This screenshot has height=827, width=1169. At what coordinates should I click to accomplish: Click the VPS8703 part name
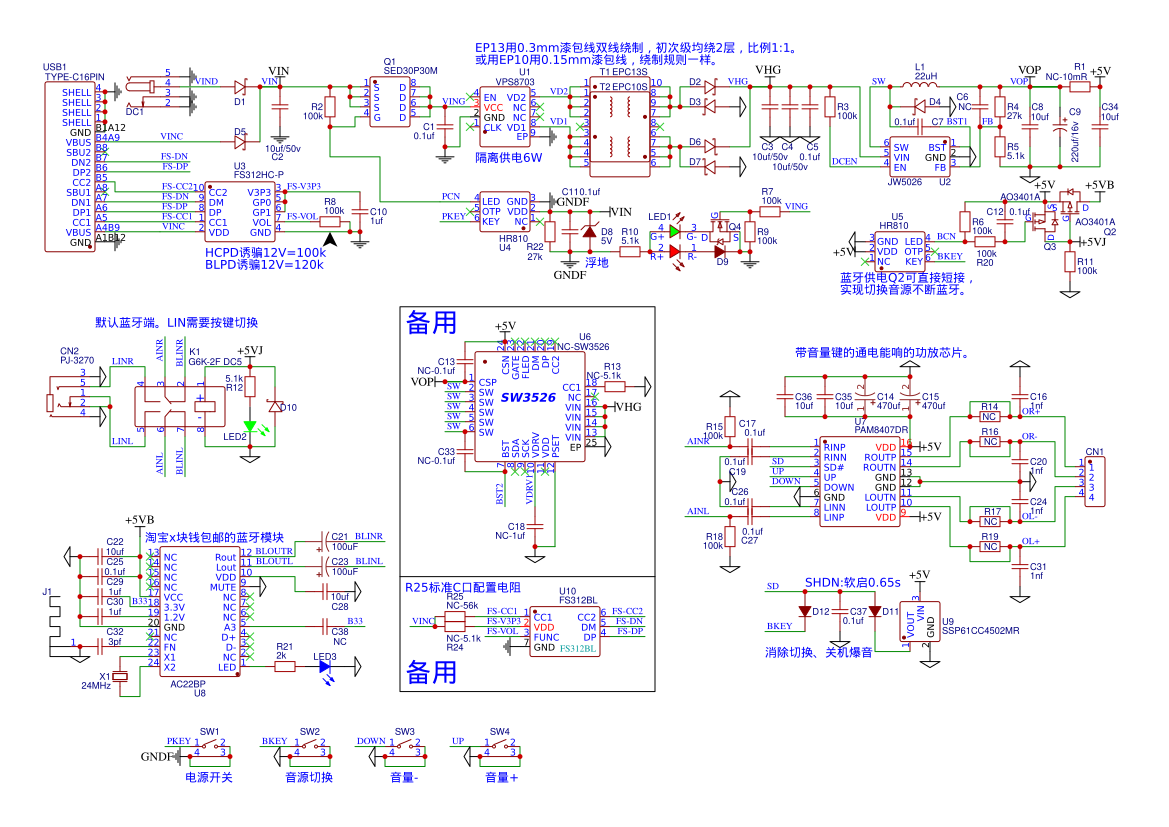click(515, 82)
